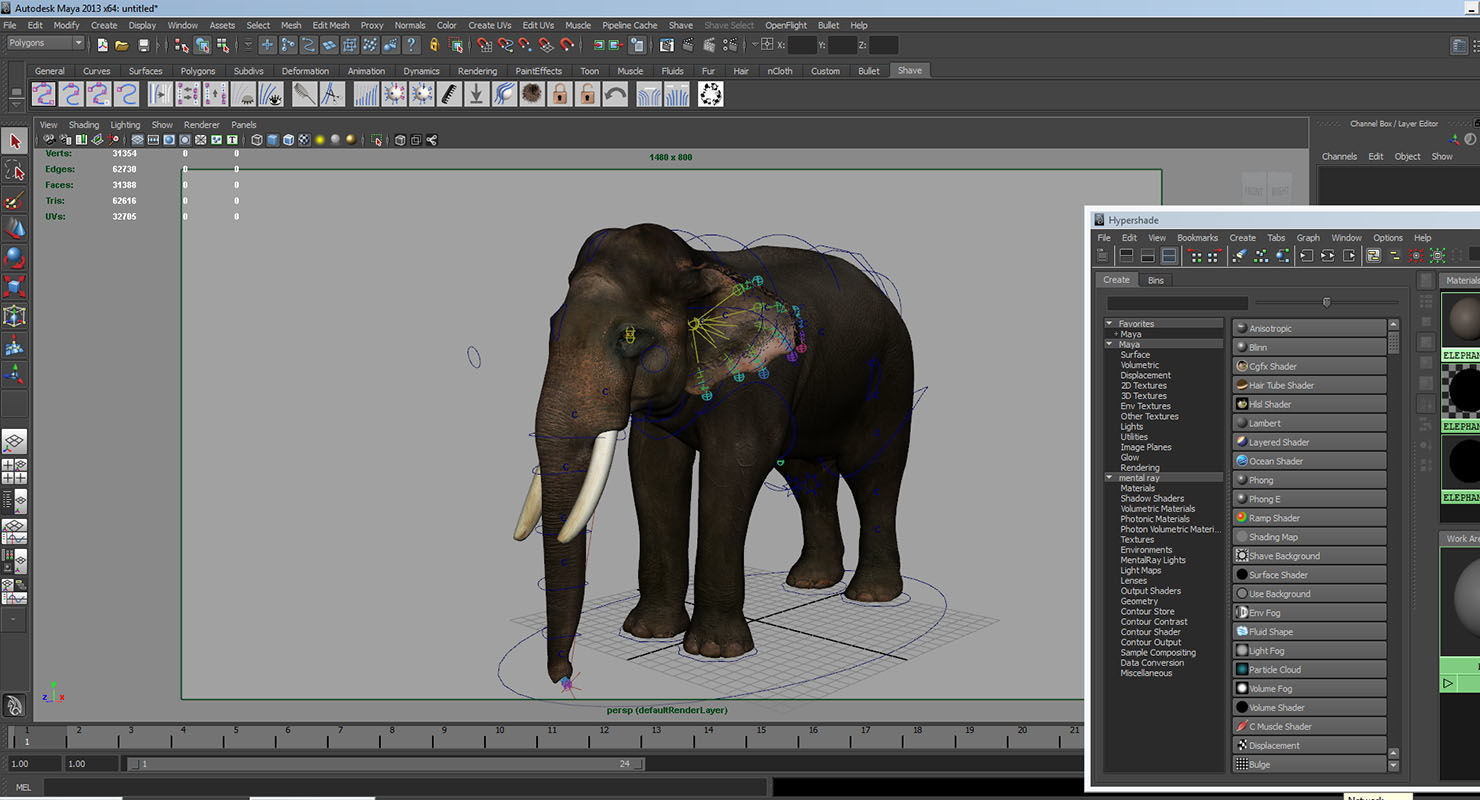Viewport: 1480px width, 800px height.
Task: Click the Shave comb icon on shelf
Action: tap(450, 94)
